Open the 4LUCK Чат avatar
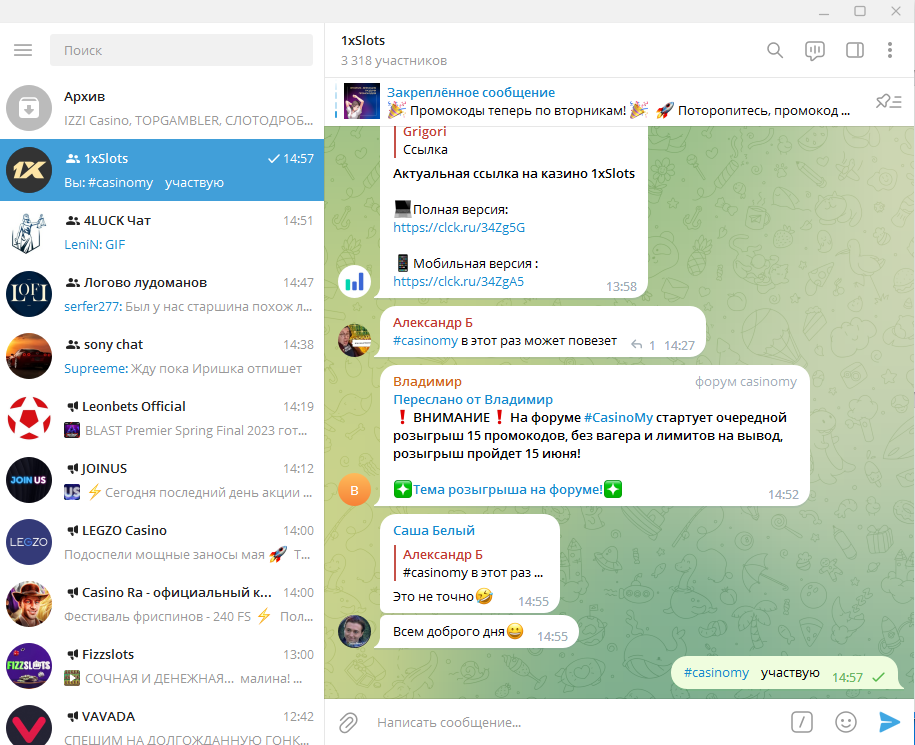 [x=29, y=232]
